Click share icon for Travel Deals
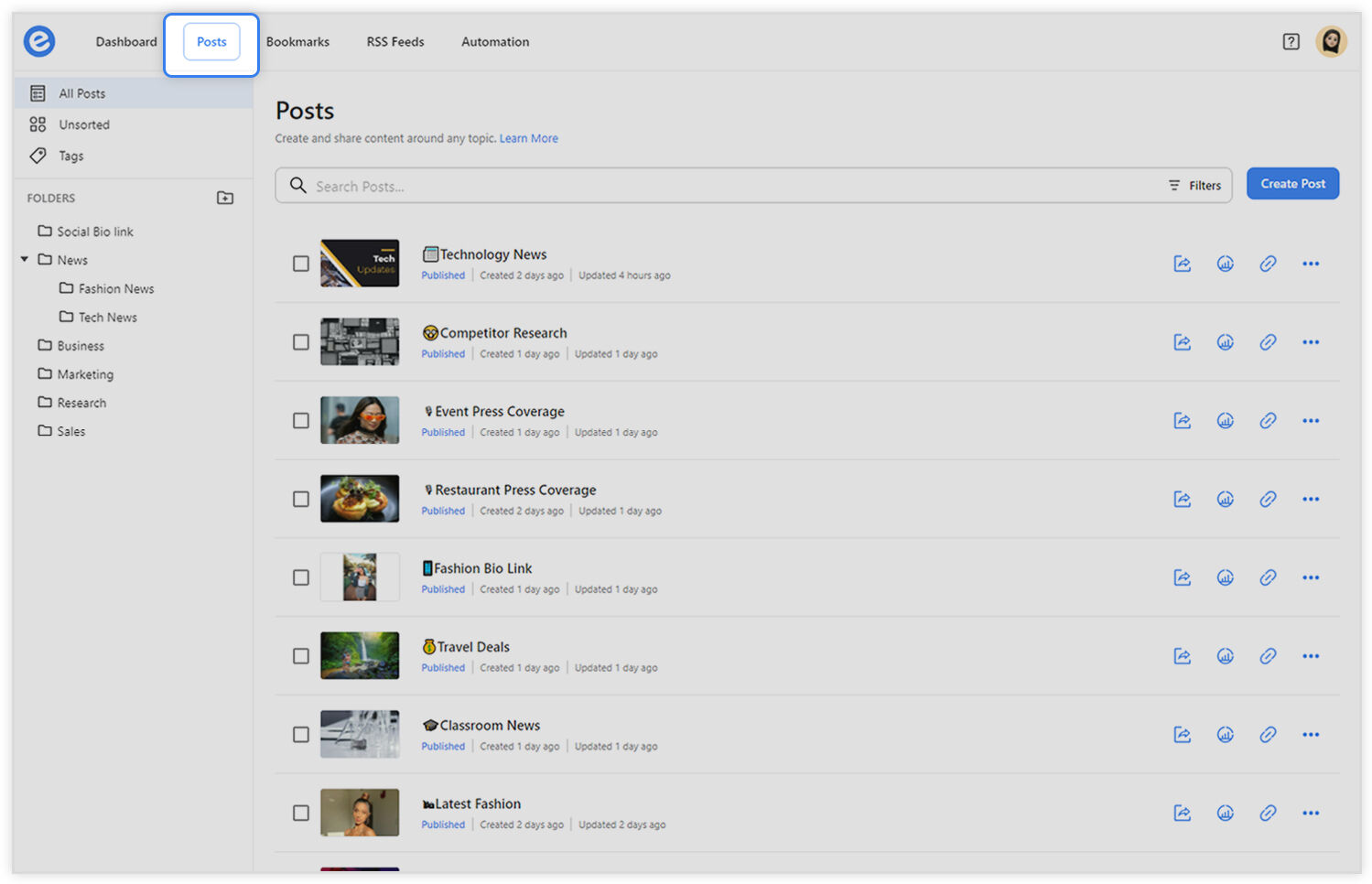1372x884 pixels. point(1183,656)
